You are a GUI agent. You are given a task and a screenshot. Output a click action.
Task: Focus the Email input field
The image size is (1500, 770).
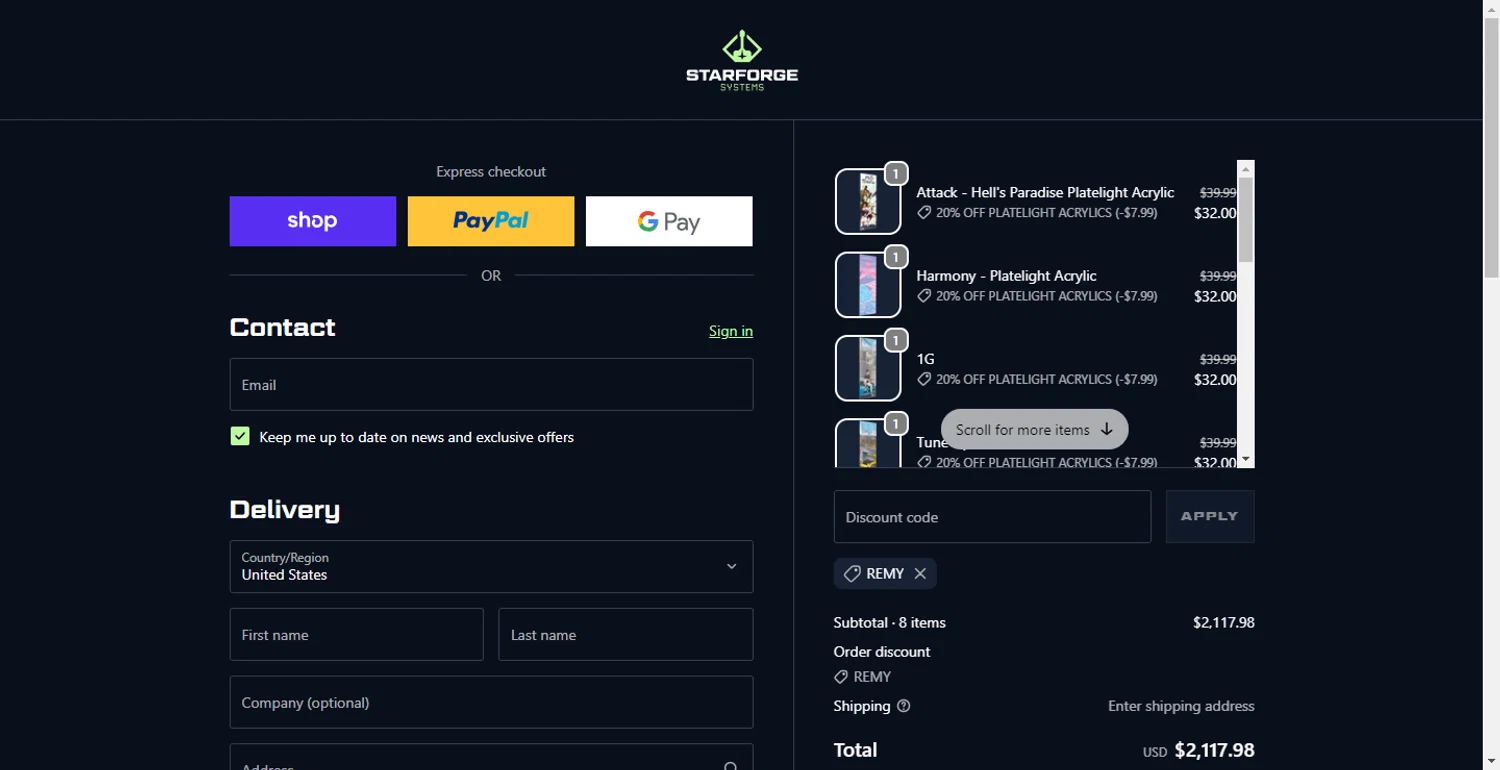[x=491, y=385]
